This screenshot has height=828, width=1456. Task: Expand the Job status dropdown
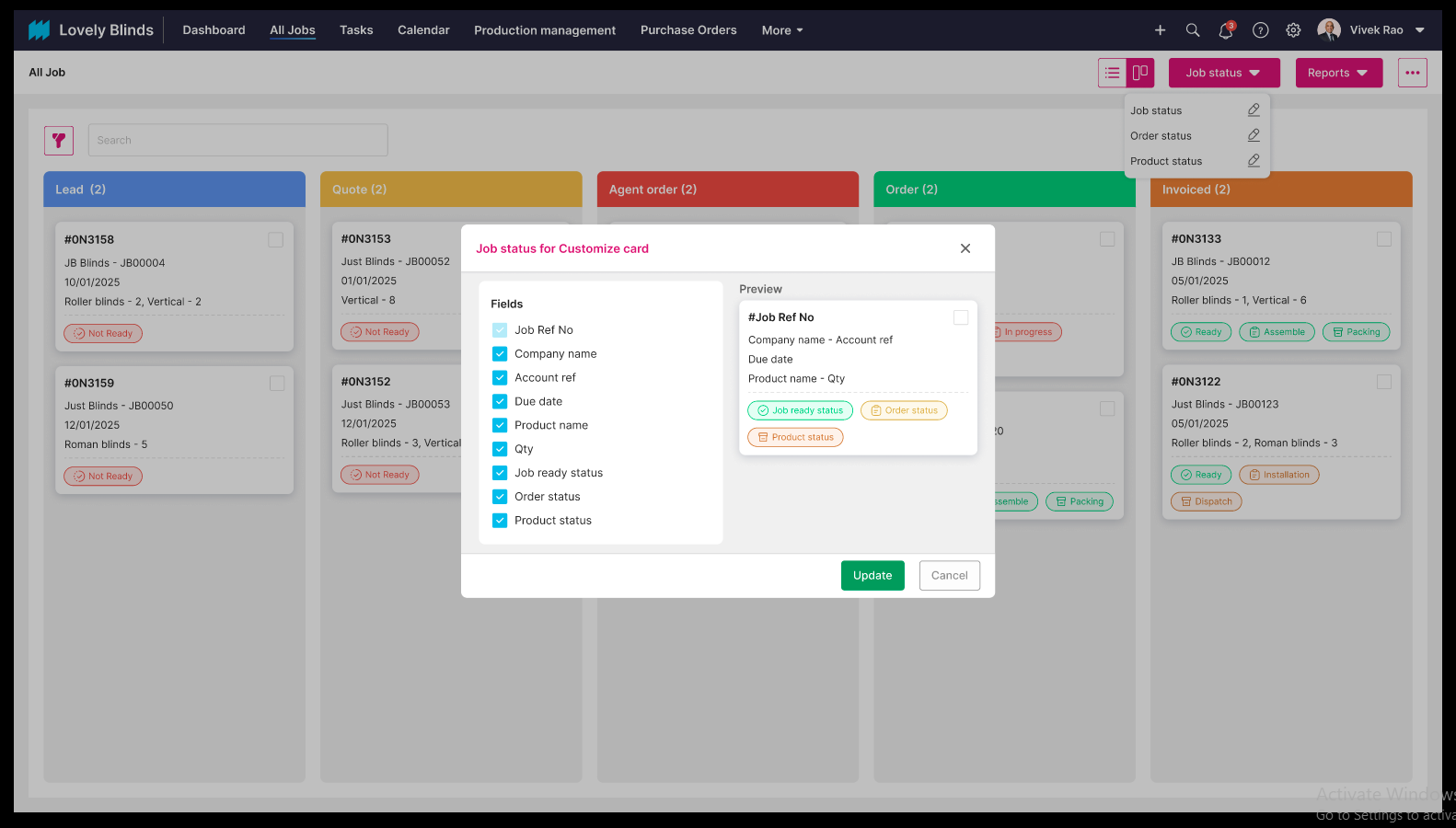tap(1223, 73)
